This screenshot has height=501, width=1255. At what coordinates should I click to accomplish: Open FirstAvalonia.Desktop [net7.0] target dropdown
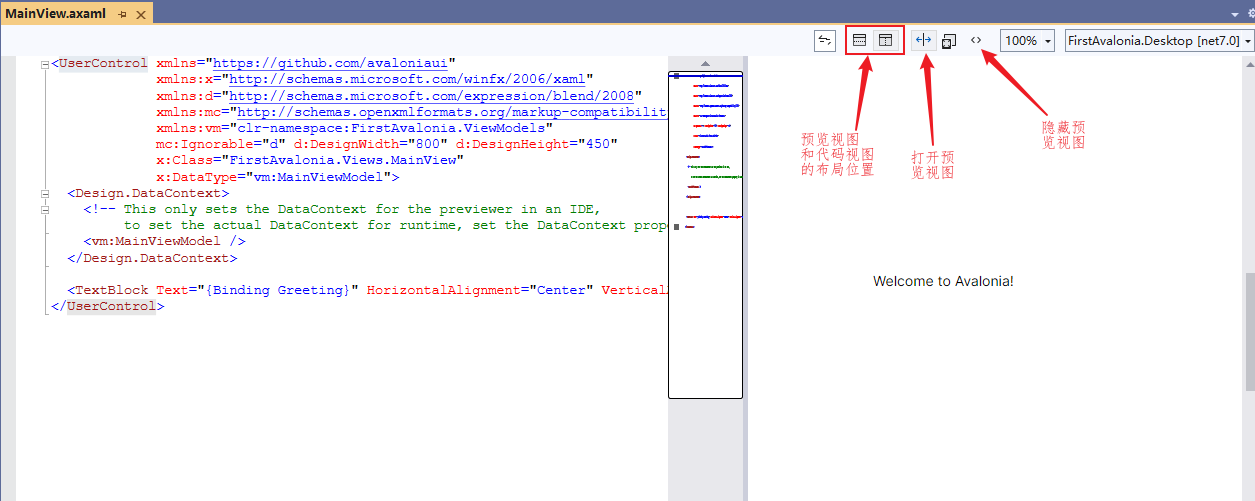click(1159, 41)
